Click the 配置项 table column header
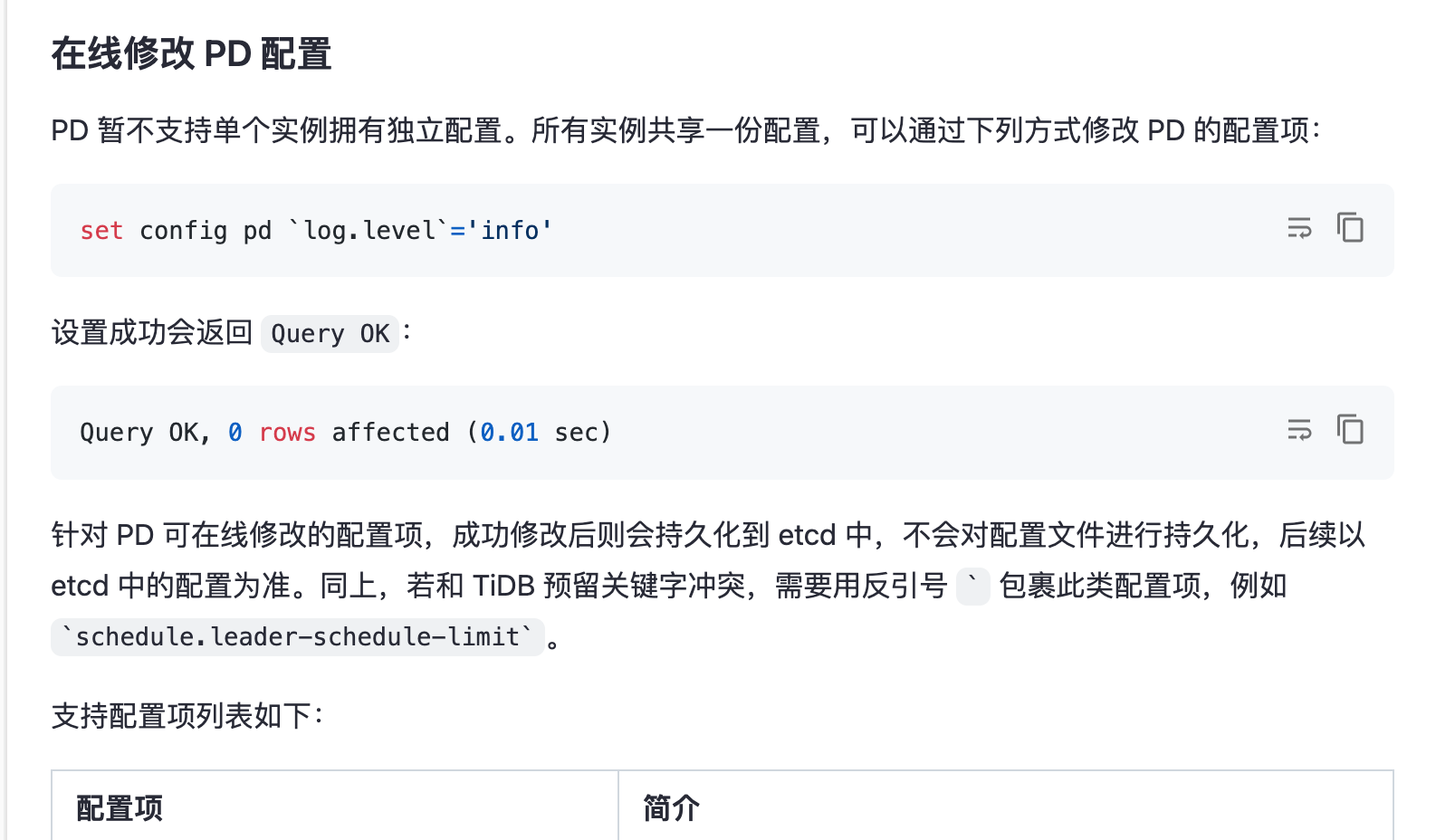 coord(120,807)
